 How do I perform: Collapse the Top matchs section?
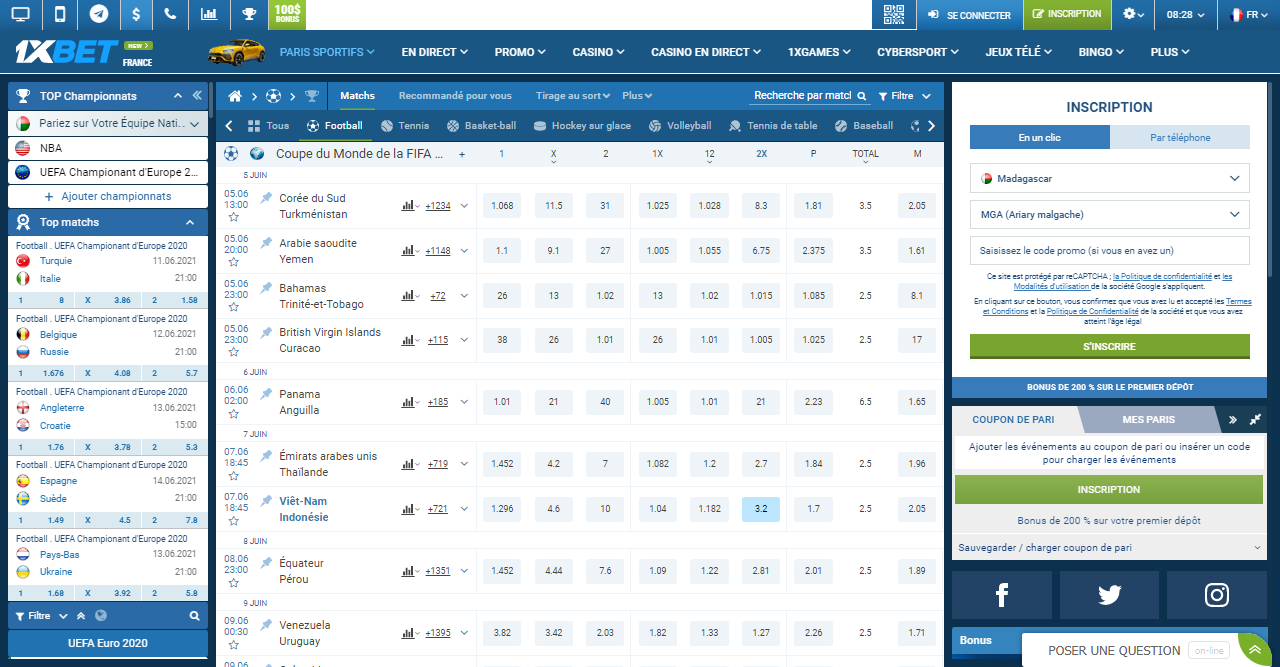tap(190, 222)
